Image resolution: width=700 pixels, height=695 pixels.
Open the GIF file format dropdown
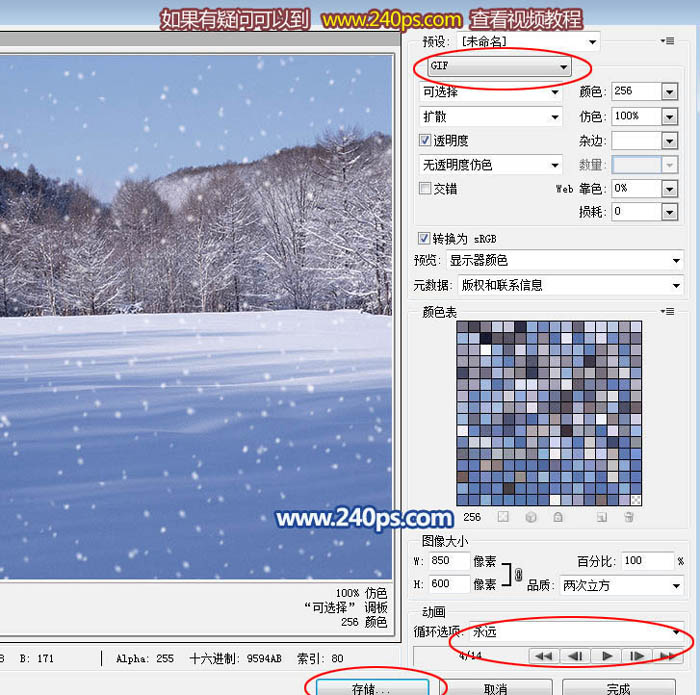click(499, 66)
